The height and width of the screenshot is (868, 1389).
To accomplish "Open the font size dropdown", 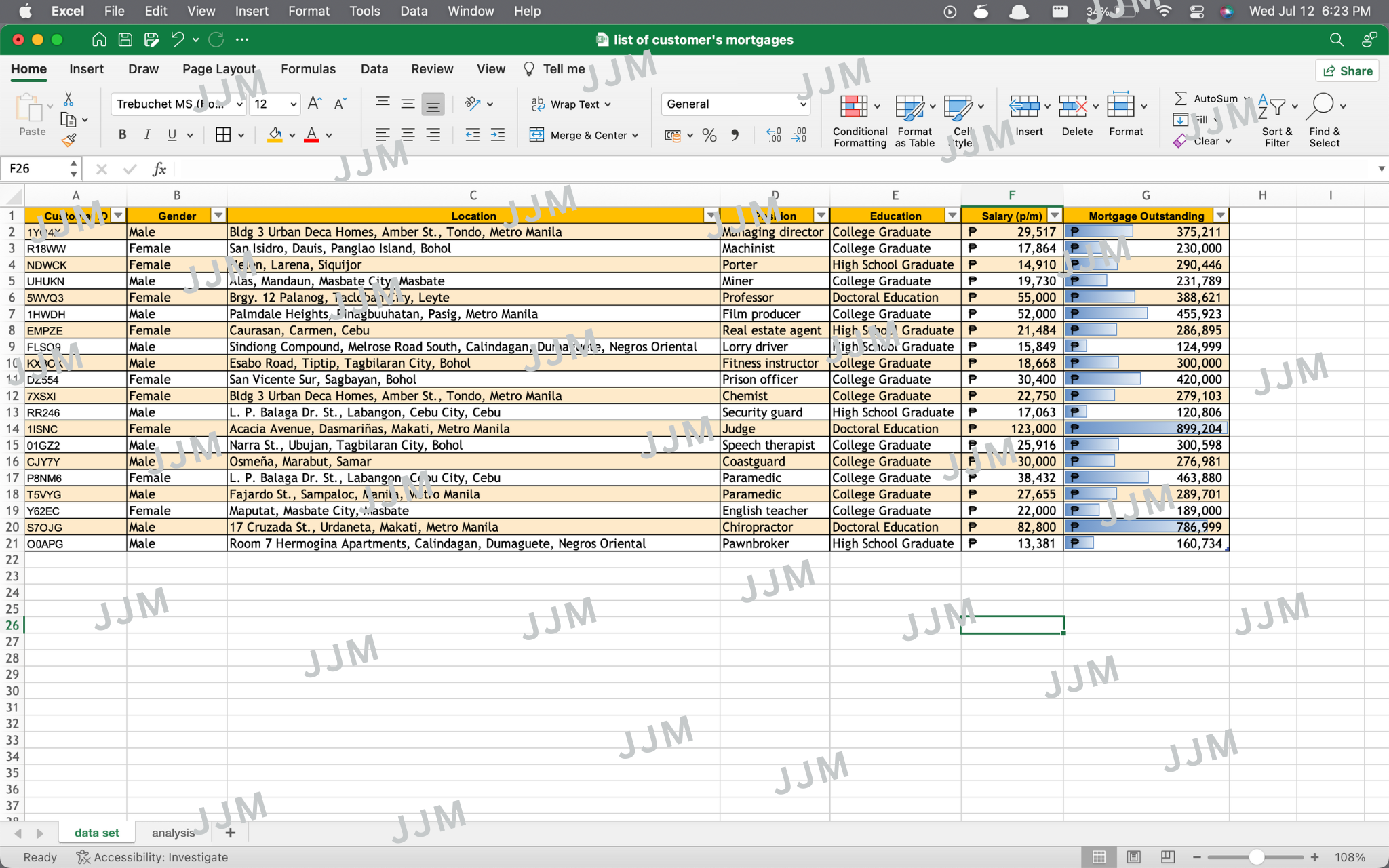I will [x=293, y=104].
